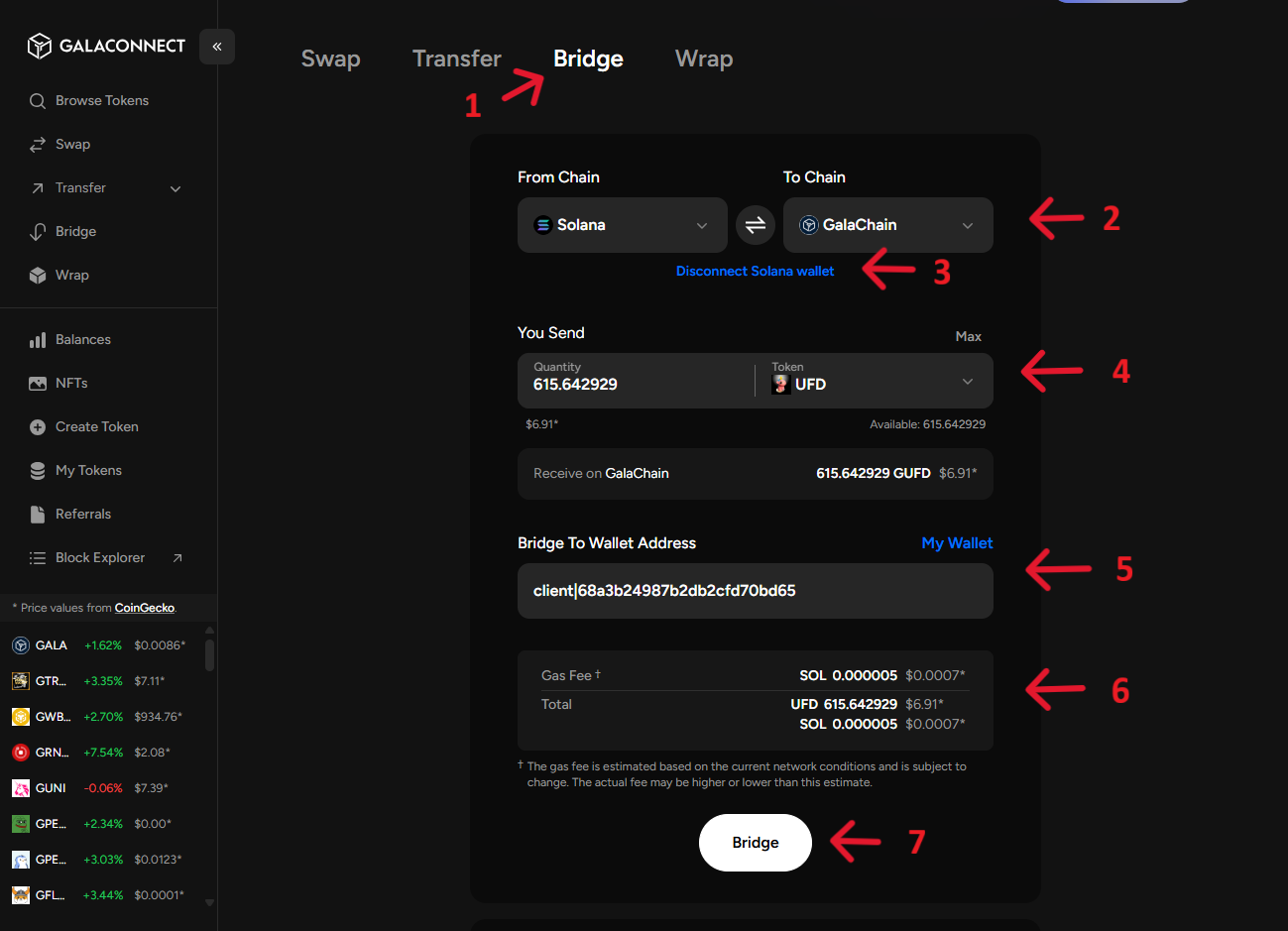Click GWB price '$934.76*'
The image size is (1288, 931).
(159, 717)
